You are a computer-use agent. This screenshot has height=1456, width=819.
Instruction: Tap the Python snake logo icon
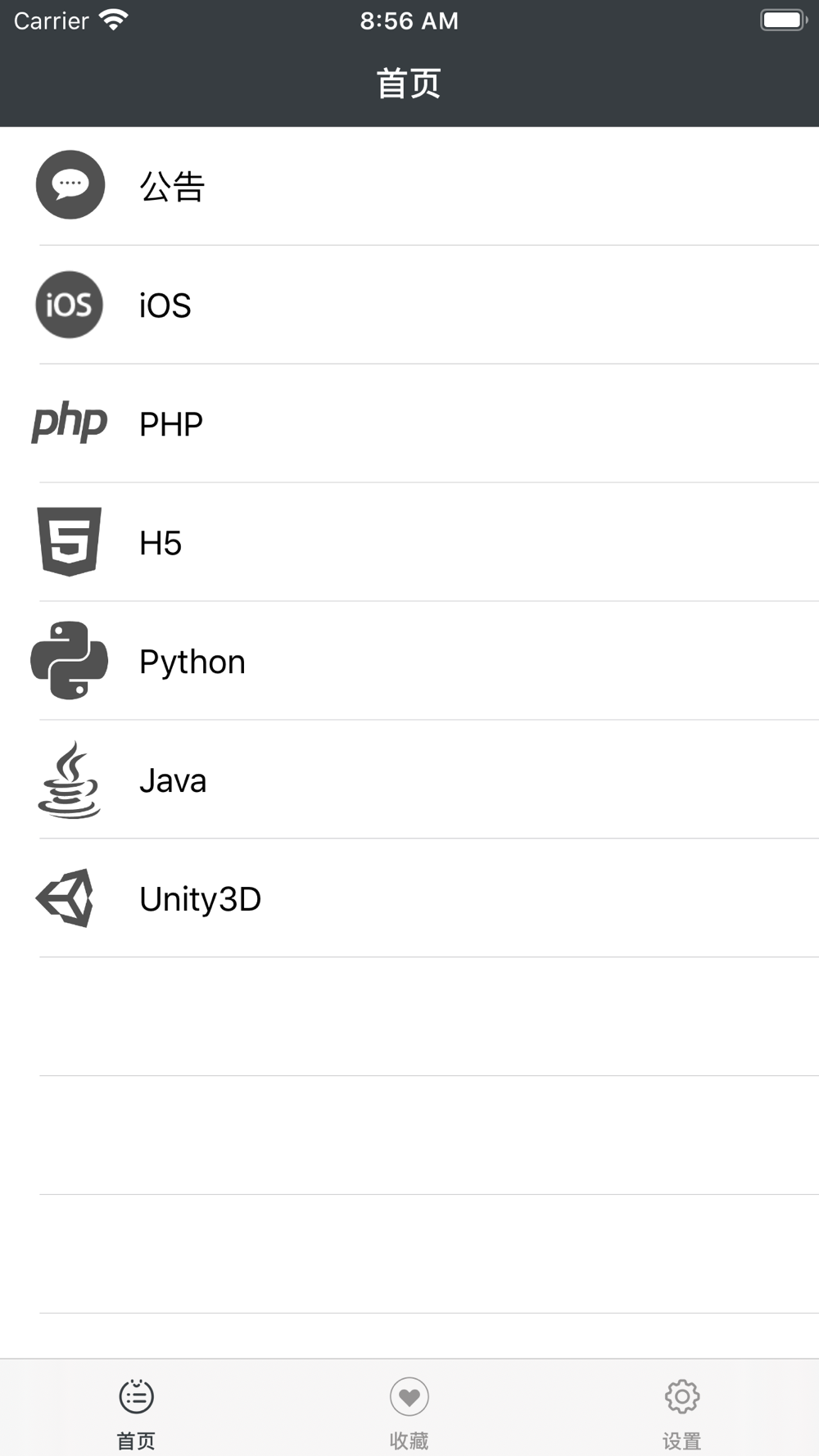pyautogui.click(x=70, y=660)
